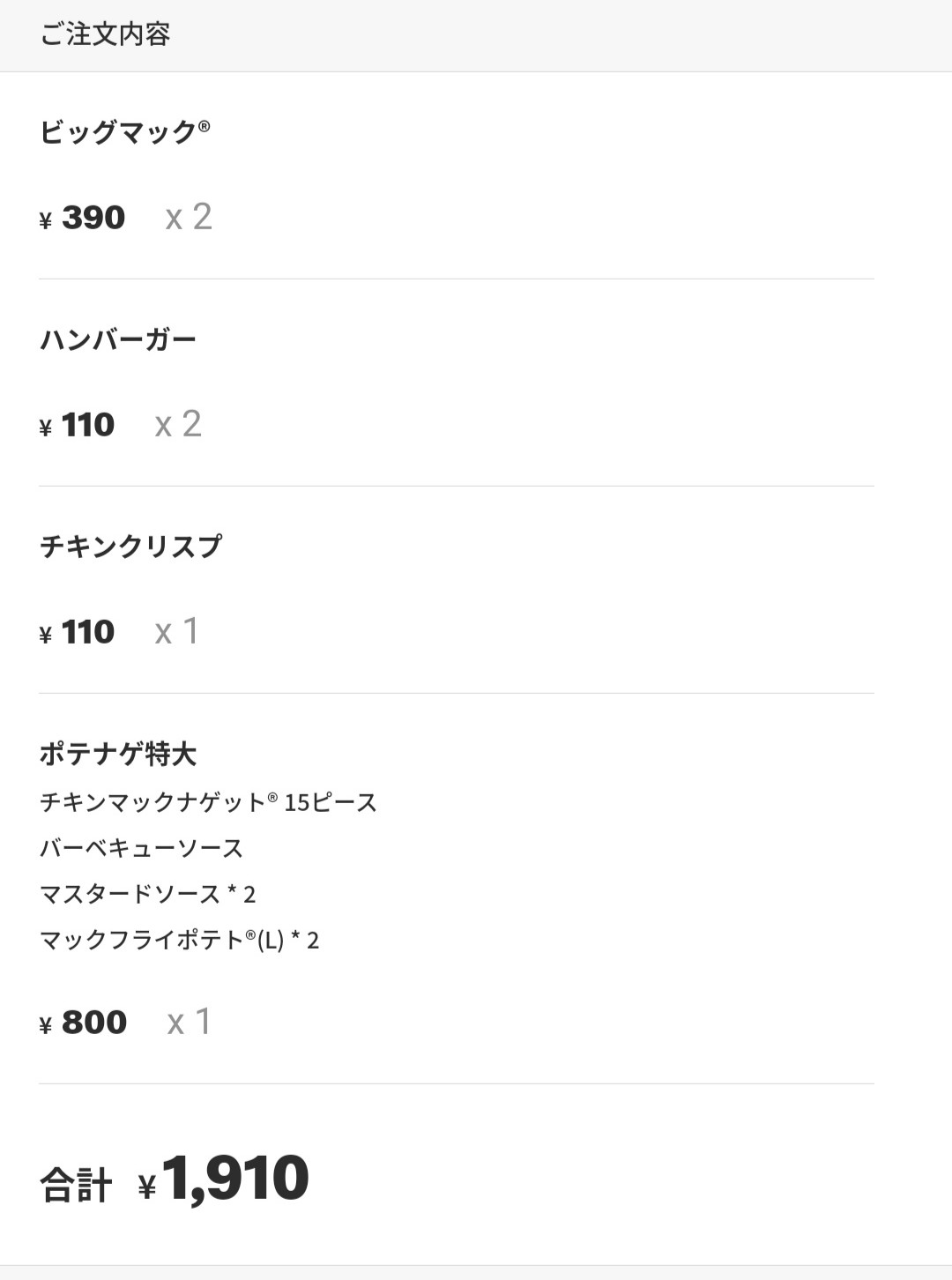Screen dimensions: 952x1280
Task: Select the ハンバーガー item name
Action: (117, 339)
